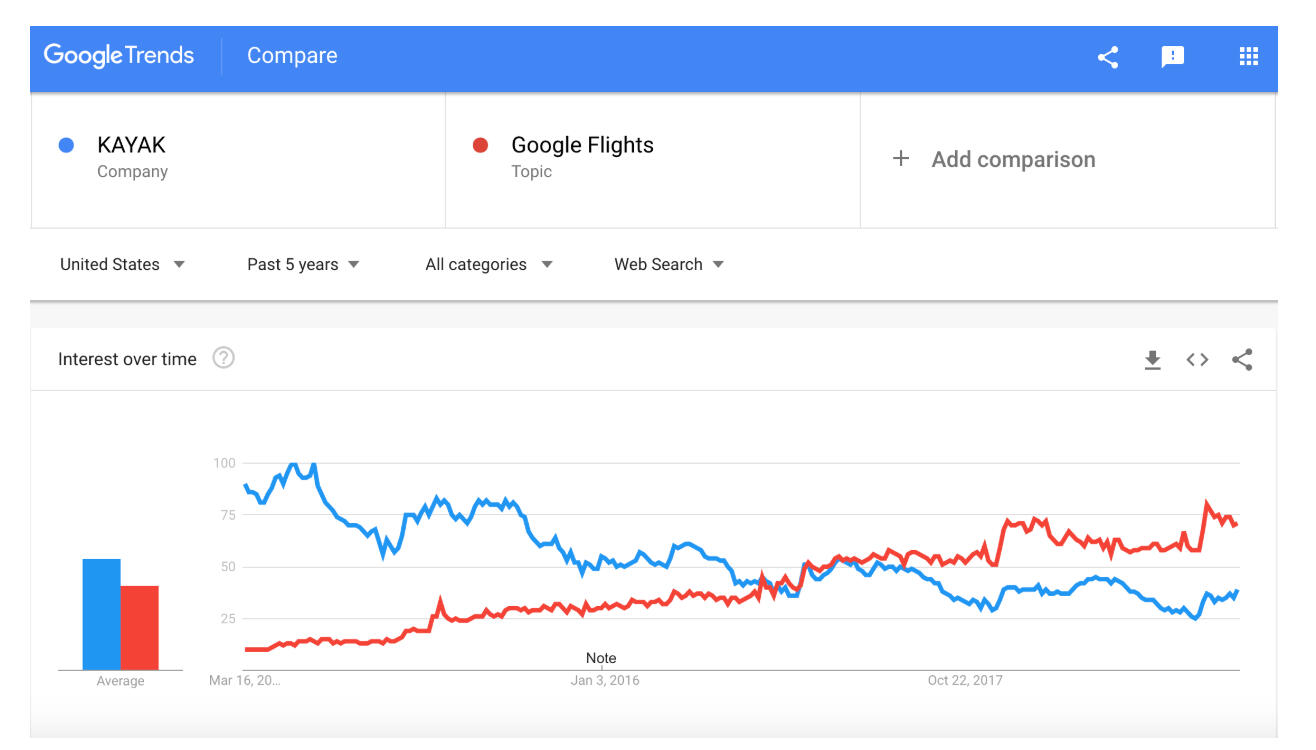Open the Google apps grid icon
The width and height of the screenshot is (1316, 750).
(1248, 57)
